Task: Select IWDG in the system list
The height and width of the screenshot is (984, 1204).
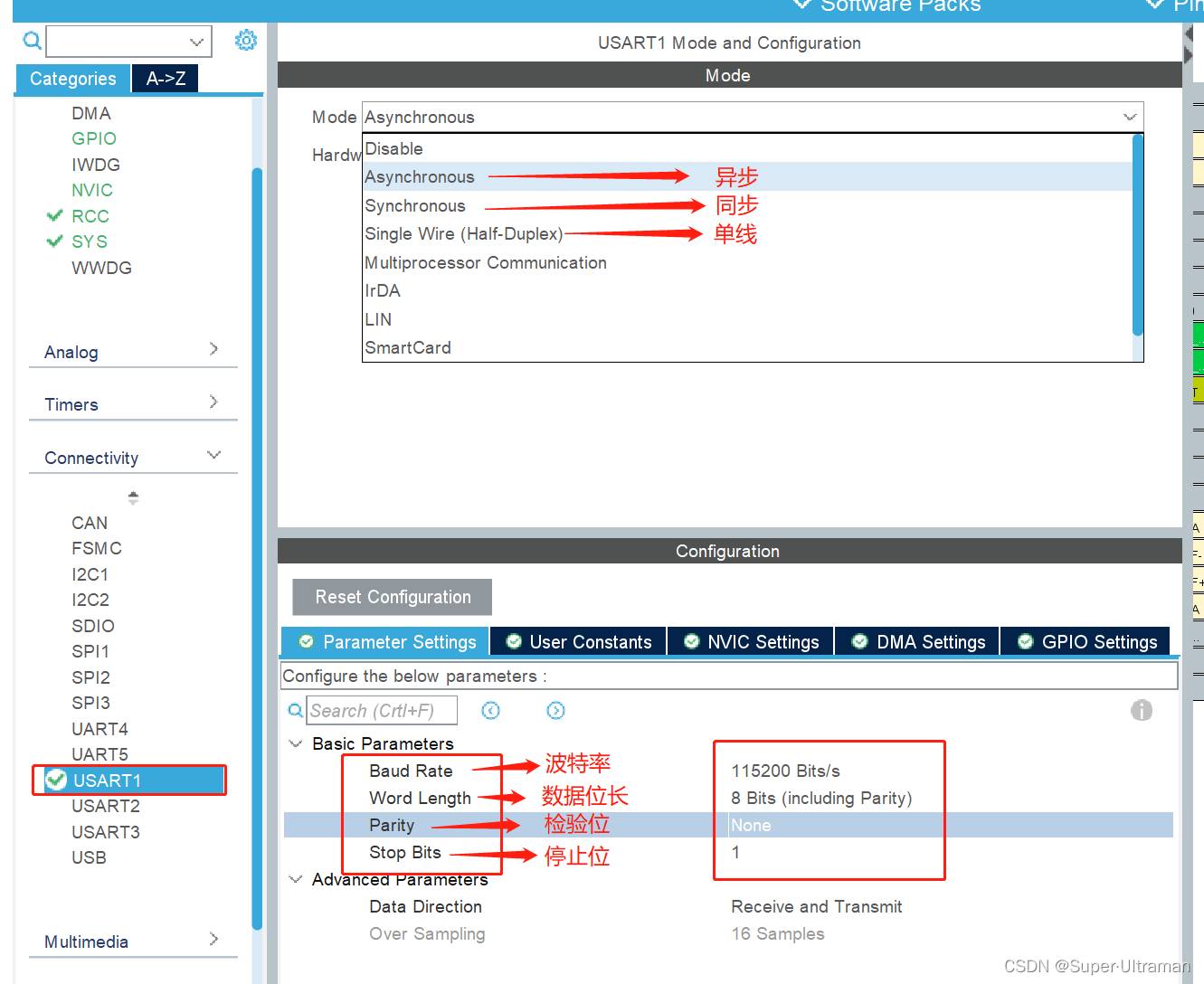Action: pyautogui.click(x=96, y=165)
